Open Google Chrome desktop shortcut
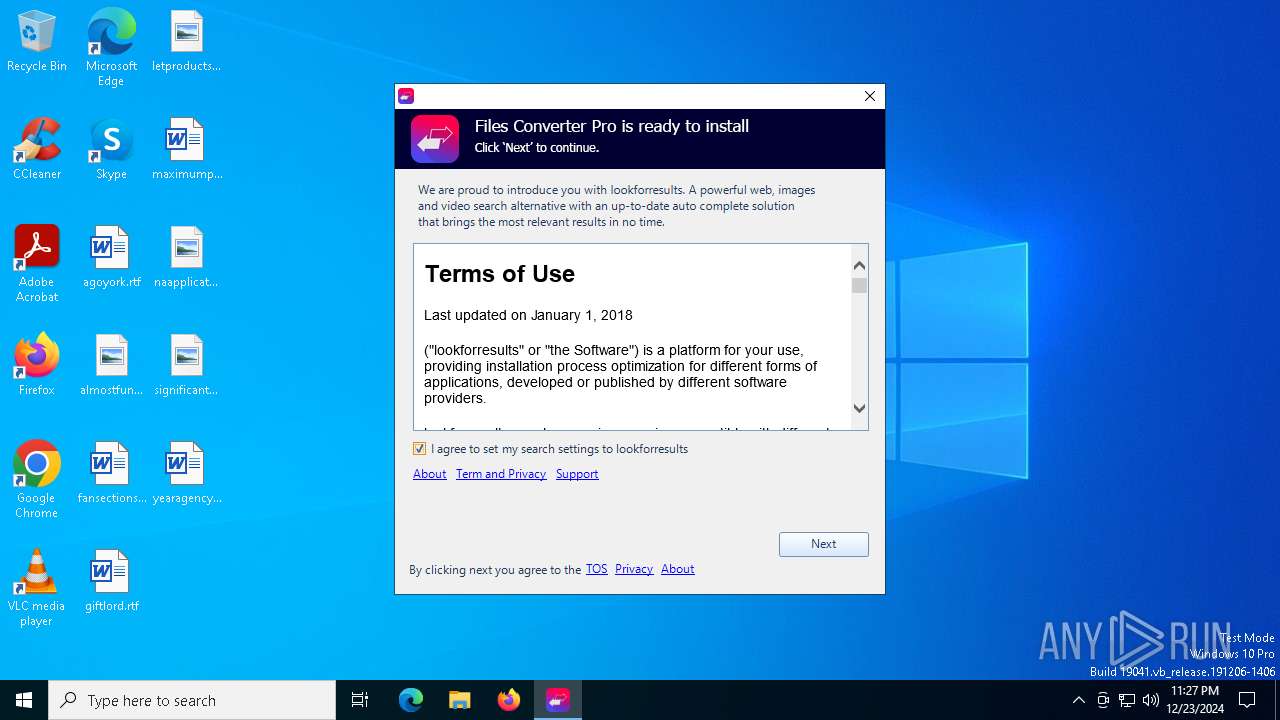This screenshot has height=720, width=1280. 37,480
